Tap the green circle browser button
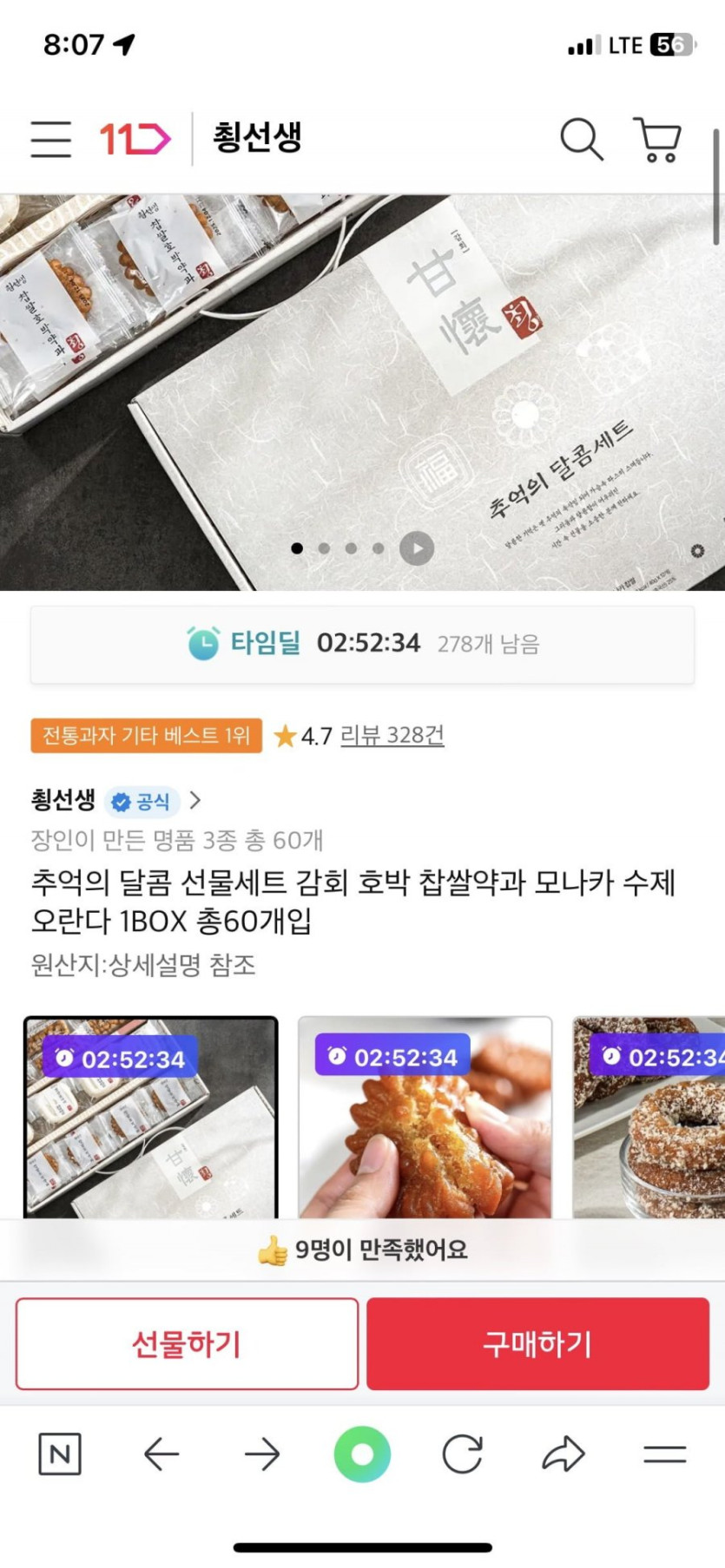725x1568 pixels. pyautogui.click(x=362, y=1454)
